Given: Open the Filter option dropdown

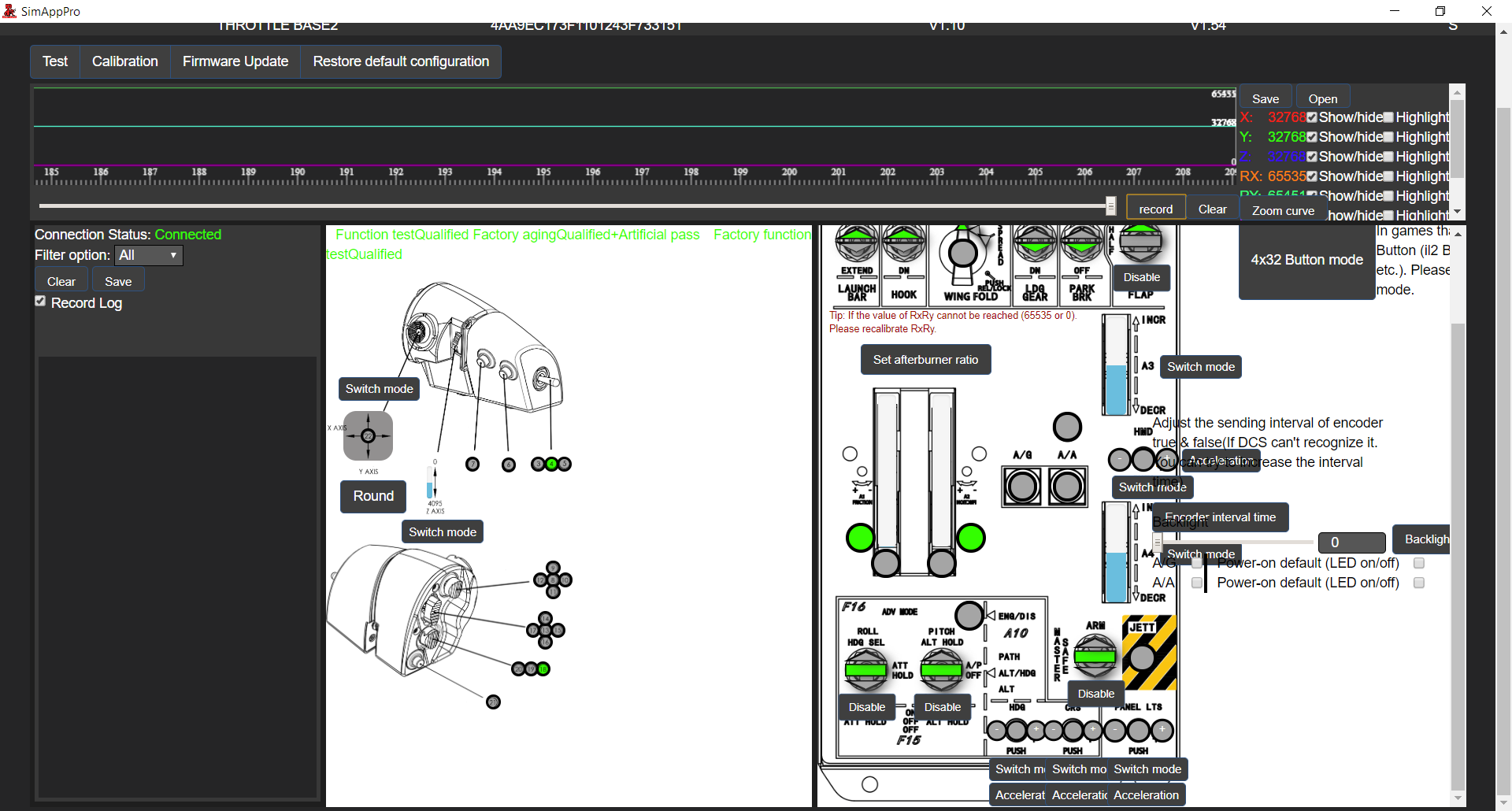Looking at the screenshot, I should (149, 255).
